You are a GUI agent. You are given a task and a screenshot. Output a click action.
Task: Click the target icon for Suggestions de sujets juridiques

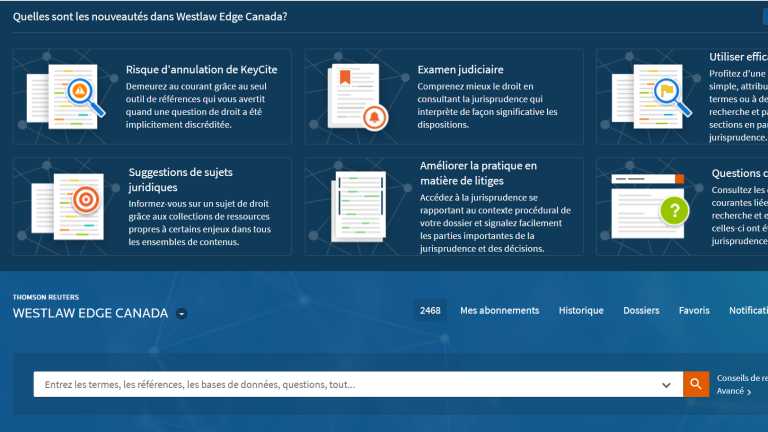pyautogui.click(x=68, y=206)
